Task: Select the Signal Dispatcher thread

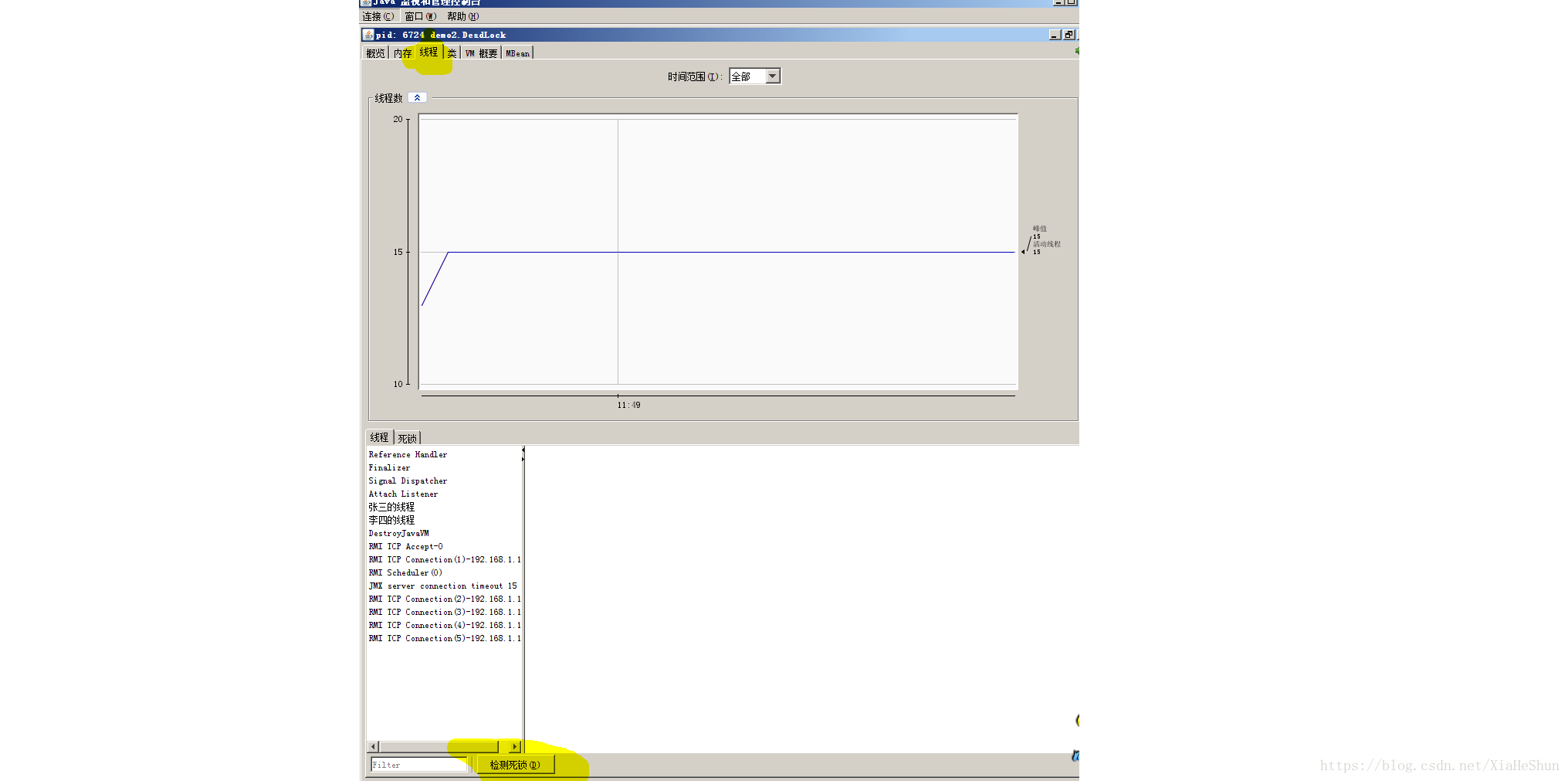Action: tap(444, 480)
